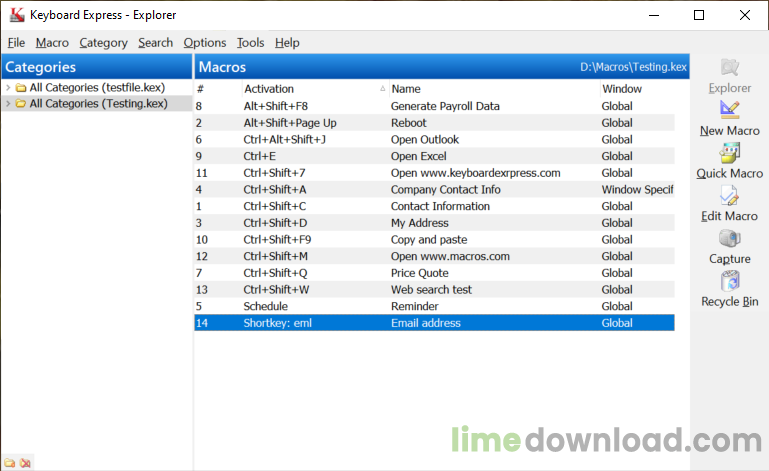This screenshot has height=471, width=769.
Task: Click the Shortkey: eml activation cell
Action: coord(278,323)
